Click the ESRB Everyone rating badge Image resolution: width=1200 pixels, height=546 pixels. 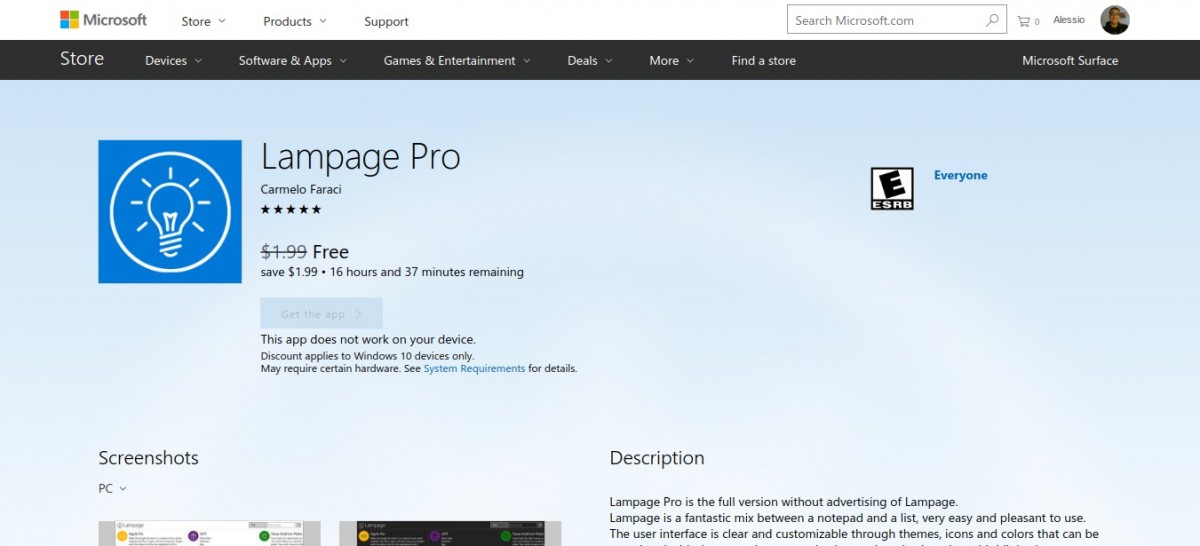pos(892,189)
